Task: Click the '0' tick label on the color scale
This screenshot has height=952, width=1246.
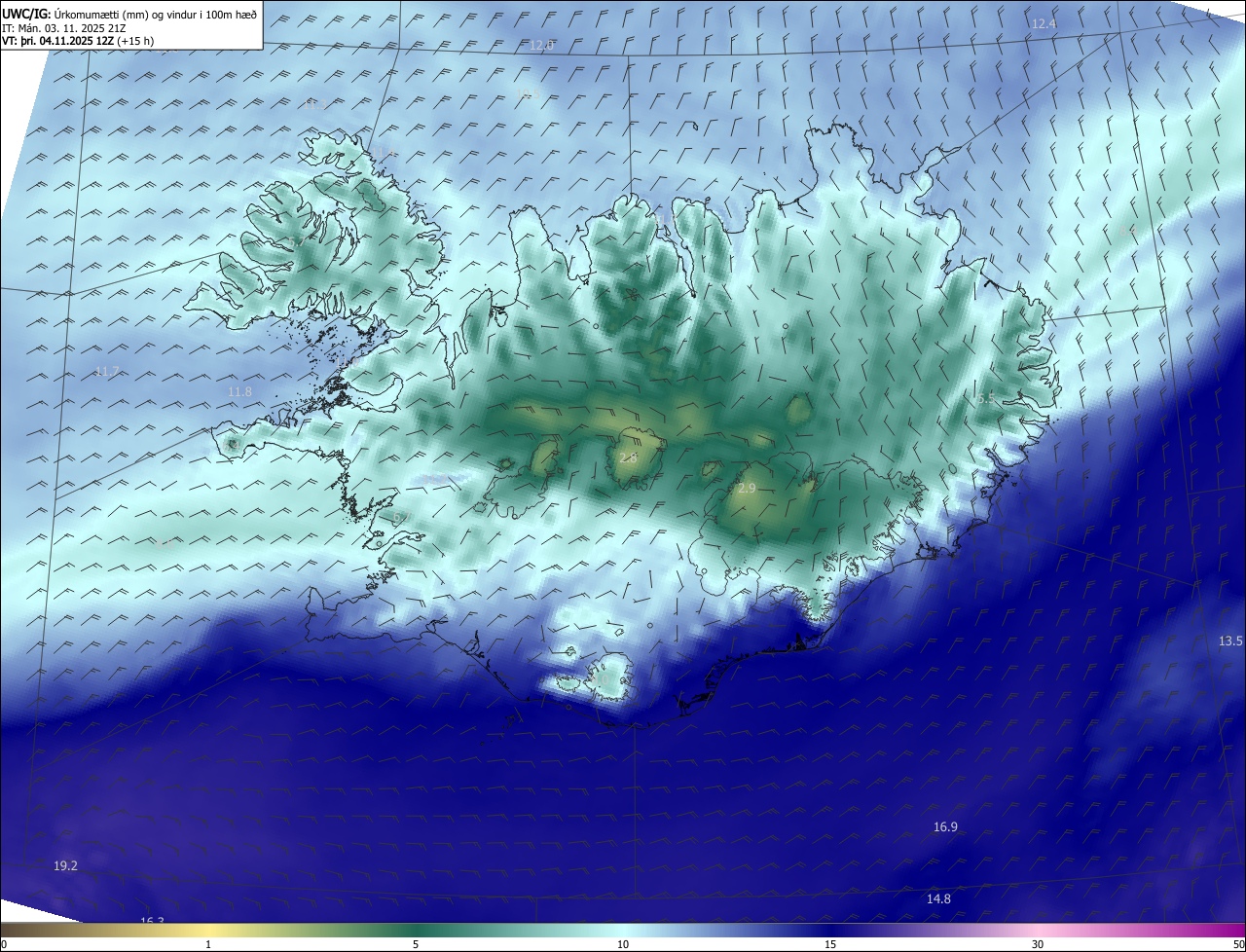Action: [4, 944]
